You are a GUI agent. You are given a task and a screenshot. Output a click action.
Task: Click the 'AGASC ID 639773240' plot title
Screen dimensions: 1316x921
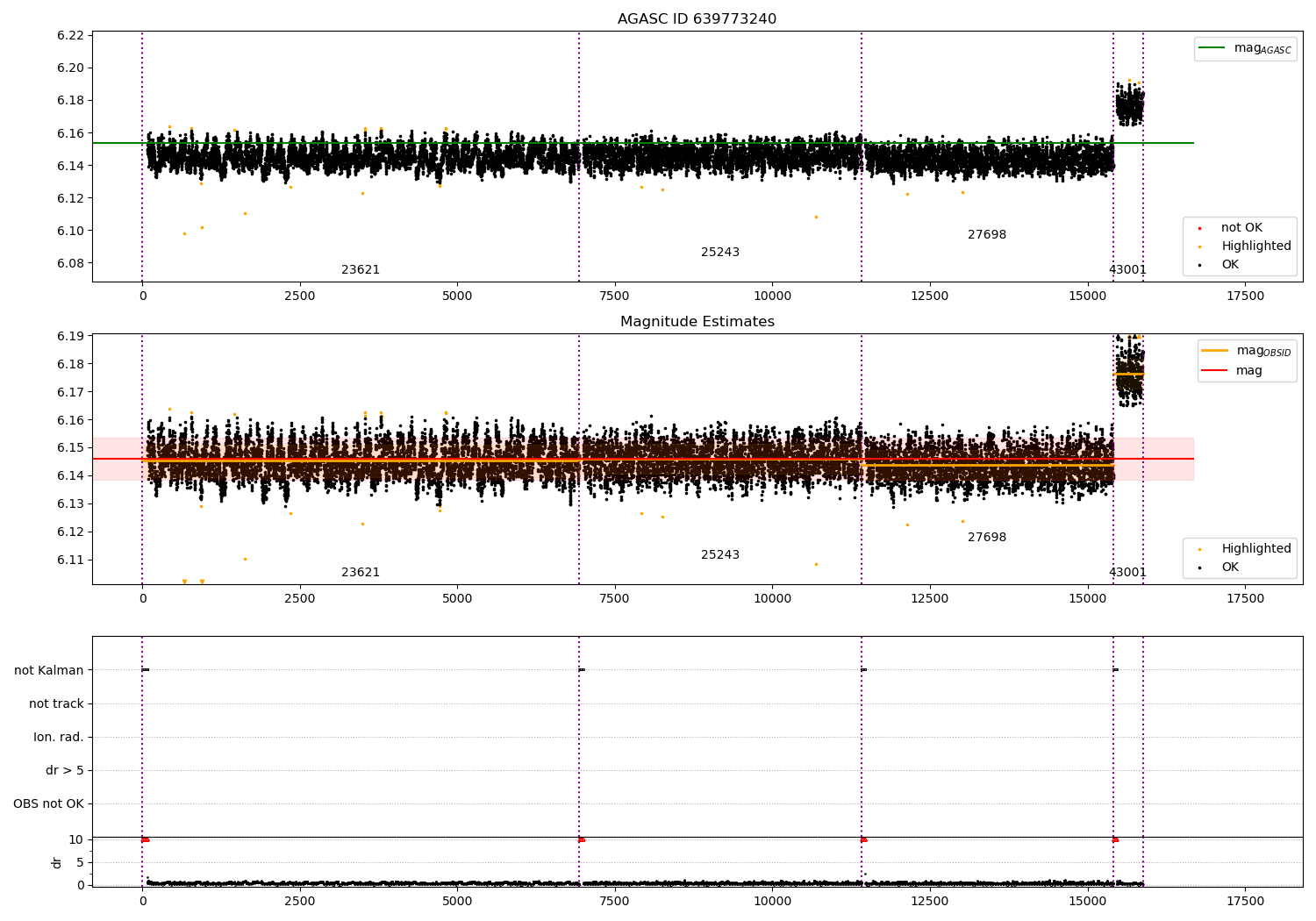pyautogui.click(x=697, y=19)
